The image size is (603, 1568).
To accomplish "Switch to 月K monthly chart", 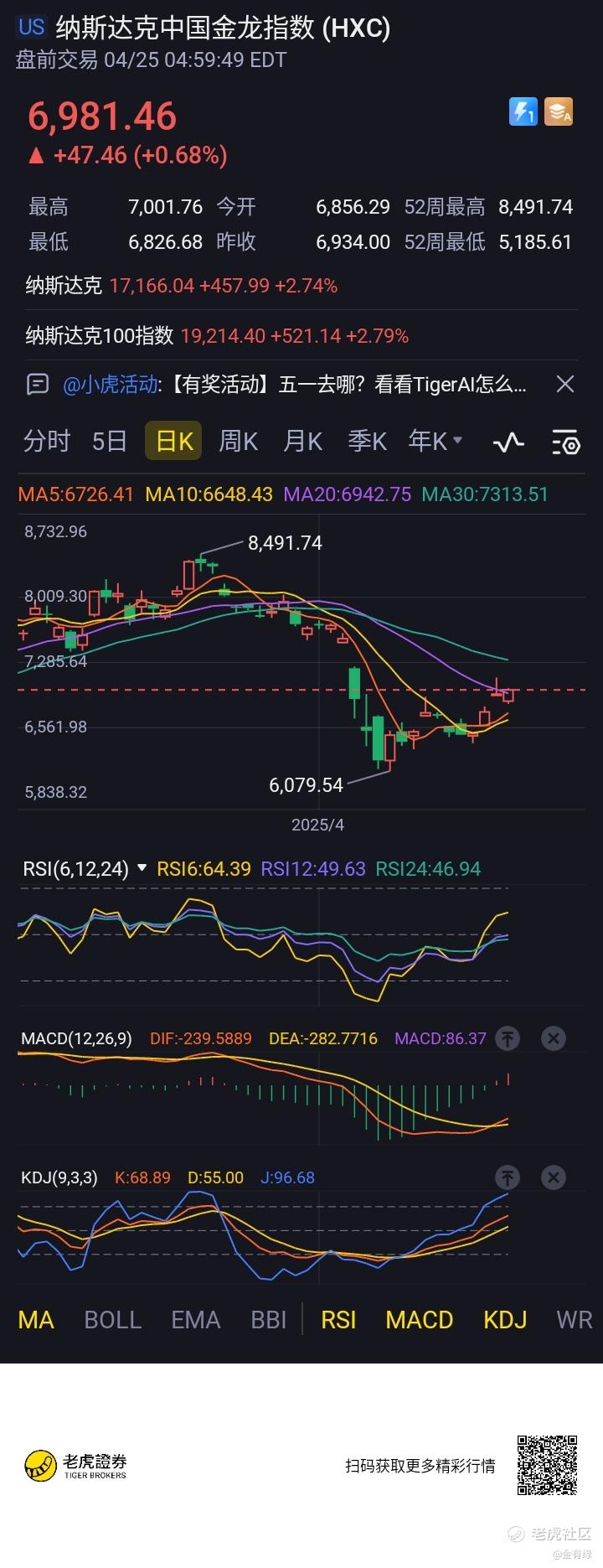I will (303, 441).
